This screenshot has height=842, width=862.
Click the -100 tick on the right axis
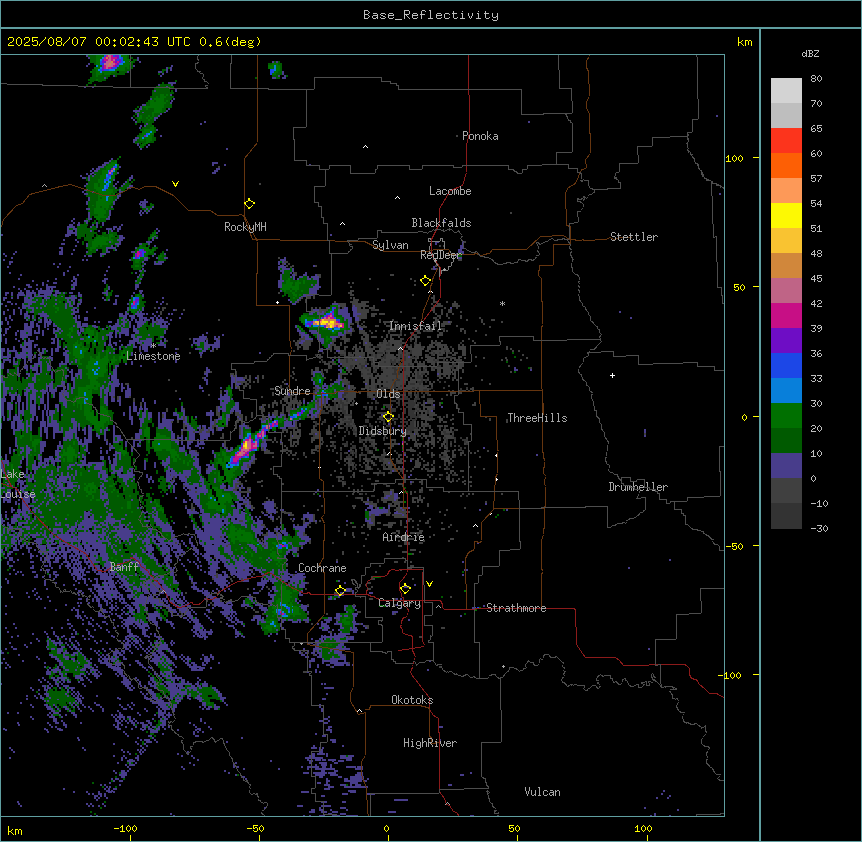tap(731, 675)
